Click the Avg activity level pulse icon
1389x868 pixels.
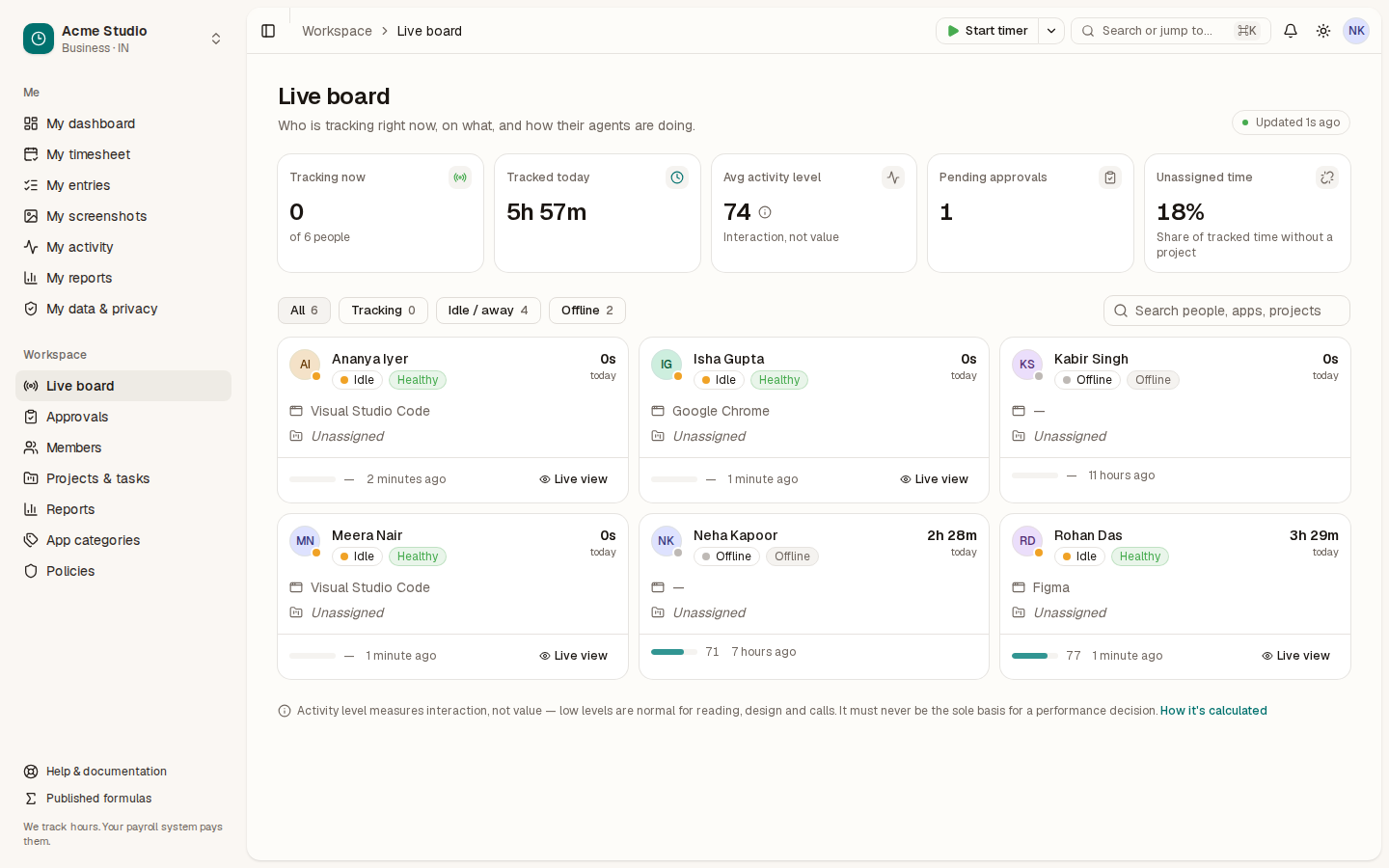[893, 177]
